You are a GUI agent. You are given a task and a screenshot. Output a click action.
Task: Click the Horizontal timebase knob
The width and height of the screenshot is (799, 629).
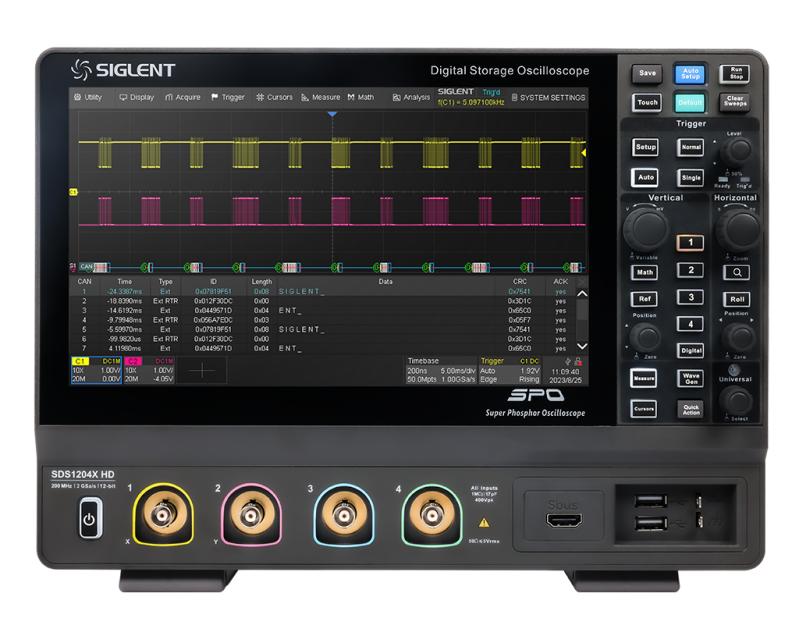(739, 229)
